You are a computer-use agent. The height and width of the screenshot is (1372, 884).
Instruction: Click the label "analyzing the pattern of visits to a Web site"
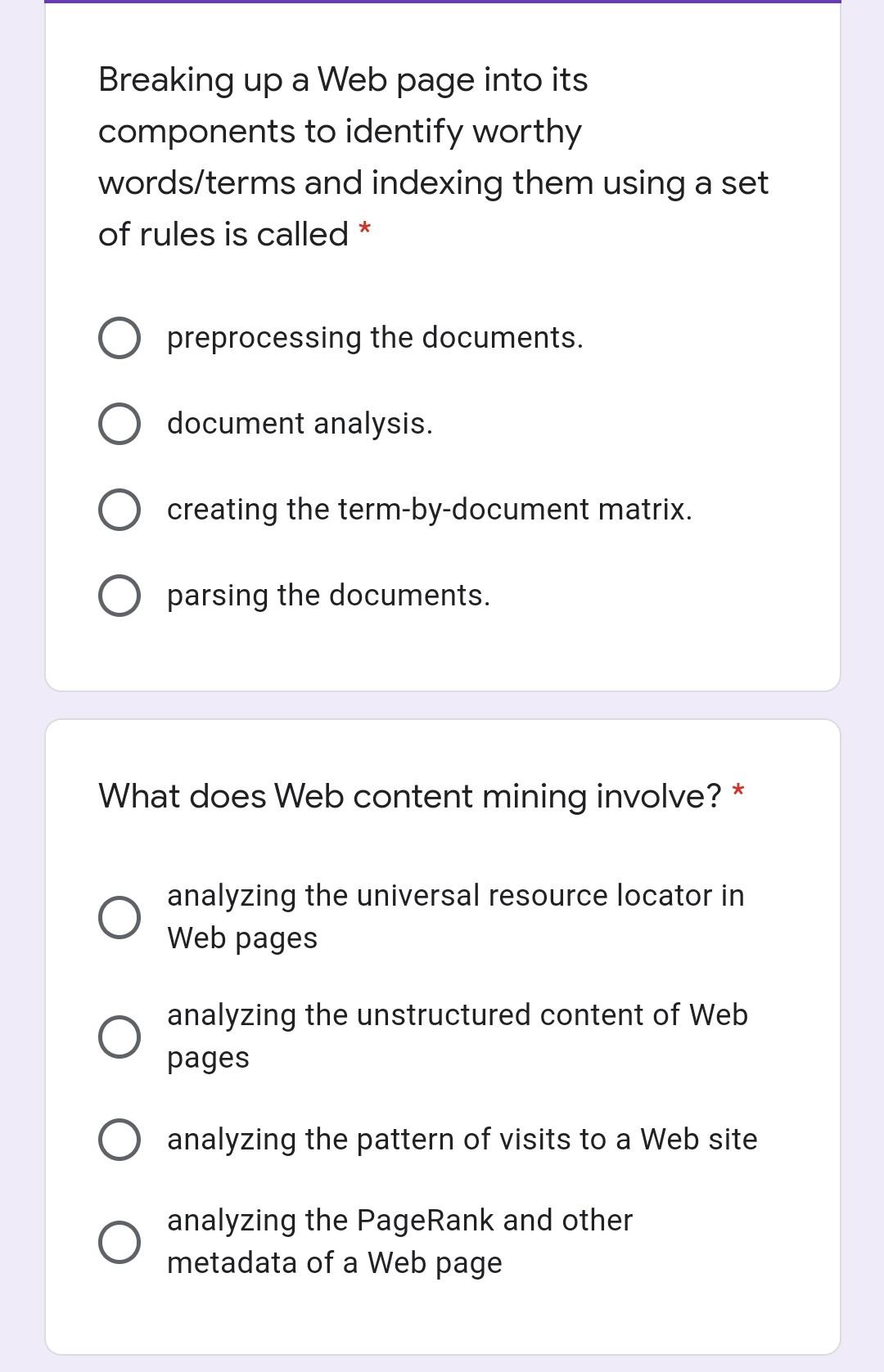pos(462,1138)
